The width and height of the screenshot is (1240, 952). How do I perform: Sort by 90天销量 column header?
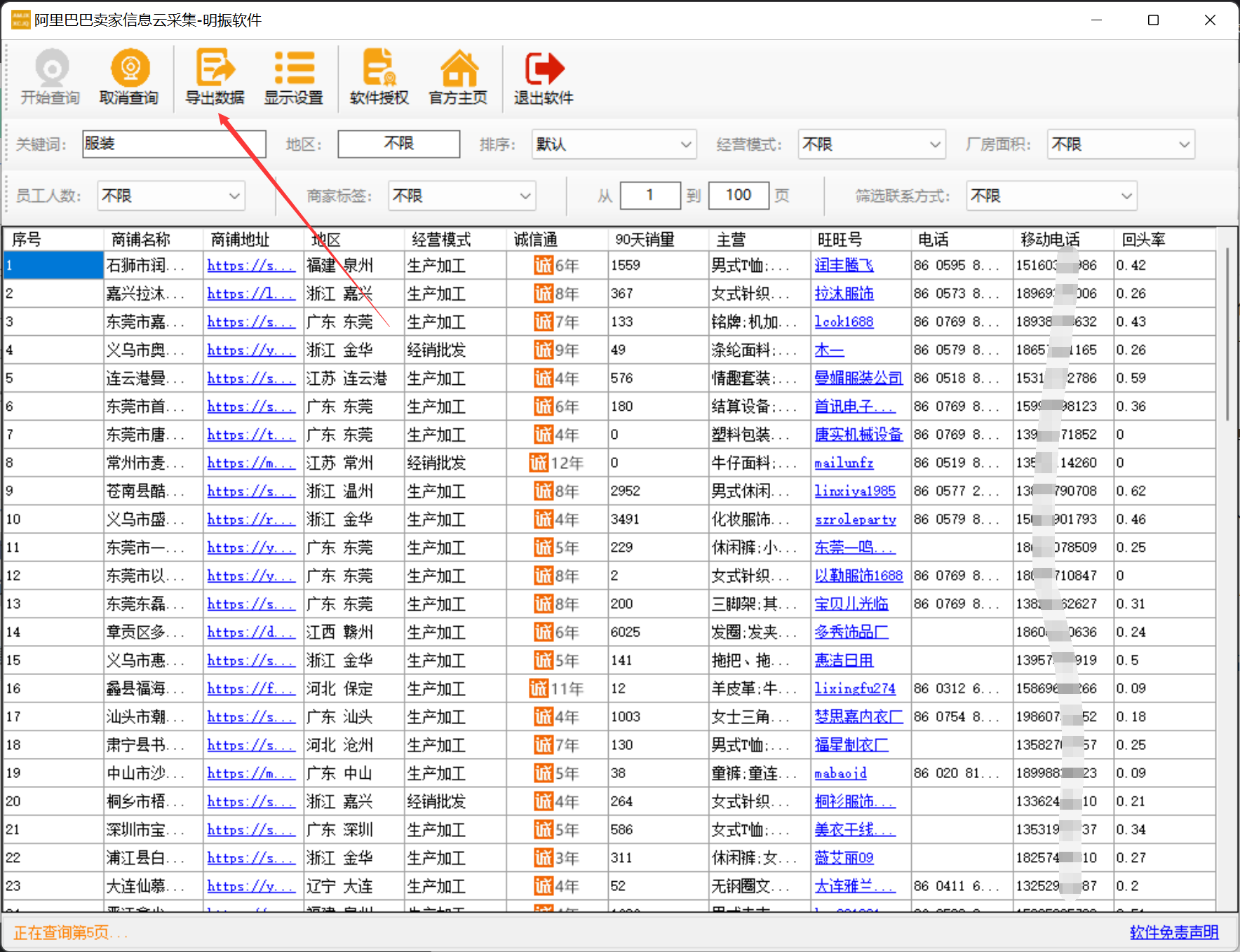click(659, 240)
